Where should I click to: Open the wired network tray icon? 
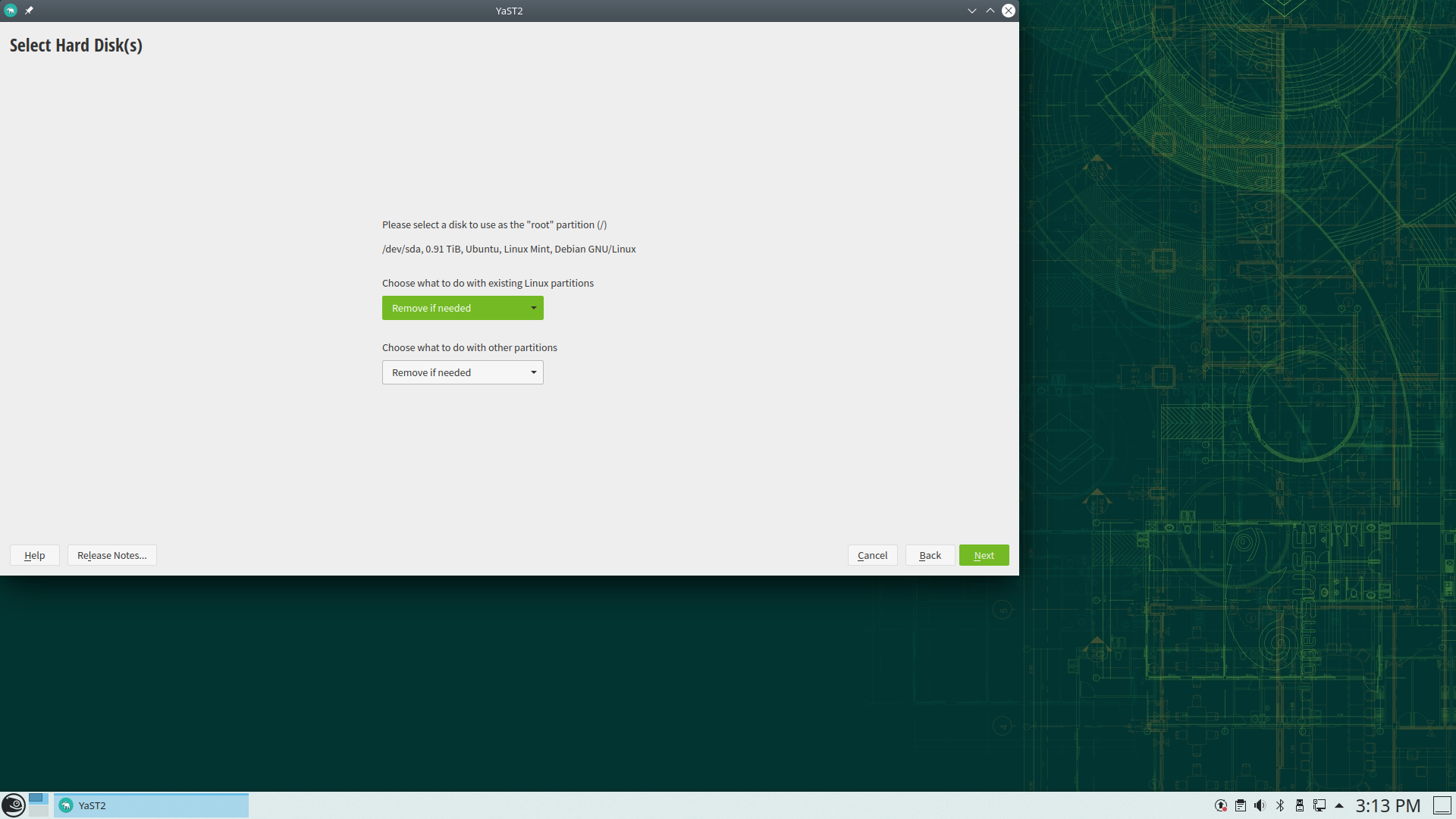pyautogui.click(x=1319, y=805)
